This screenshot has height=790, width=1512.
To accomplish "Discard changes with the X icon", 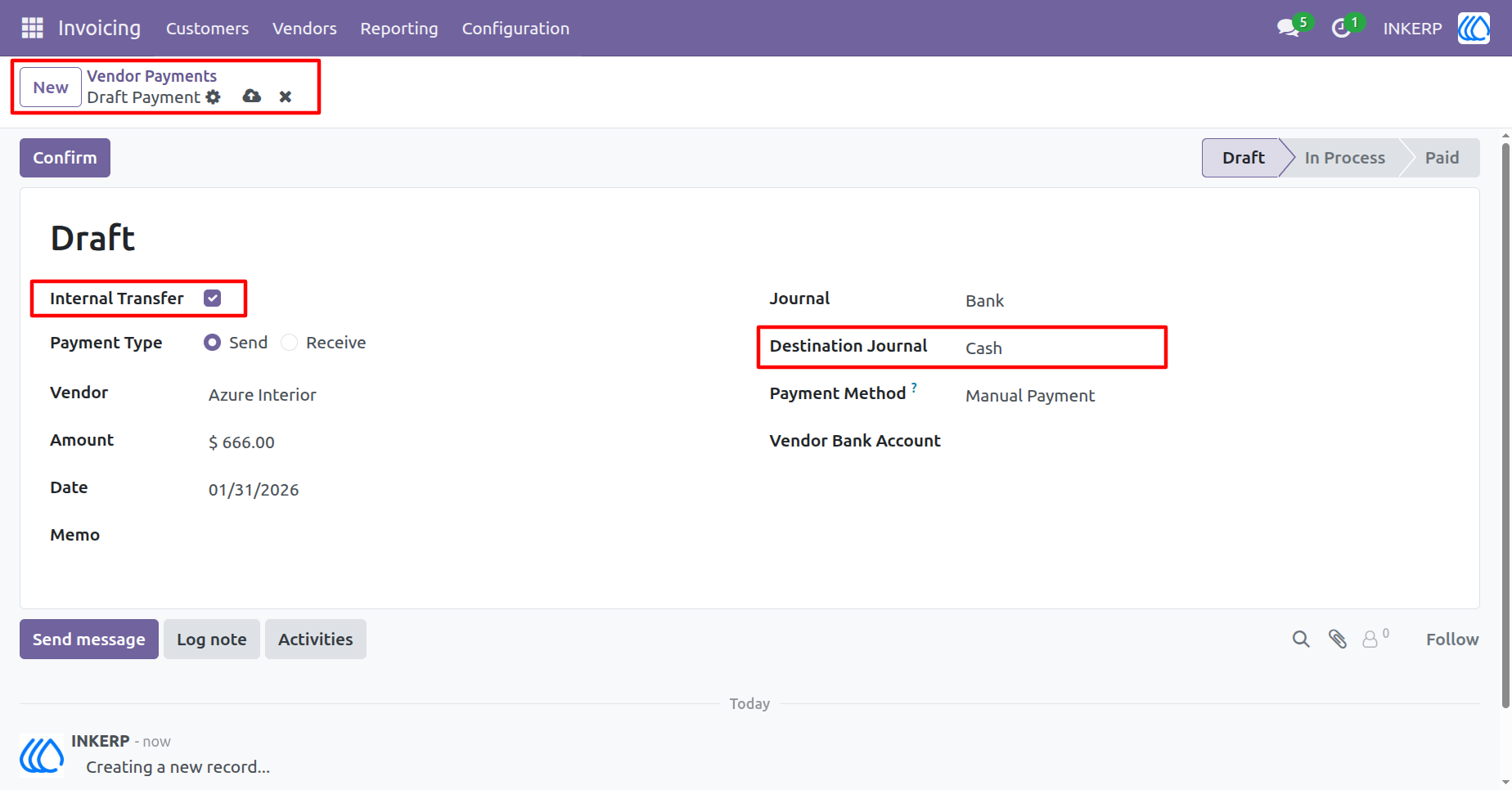I will [x=286, y=97].
